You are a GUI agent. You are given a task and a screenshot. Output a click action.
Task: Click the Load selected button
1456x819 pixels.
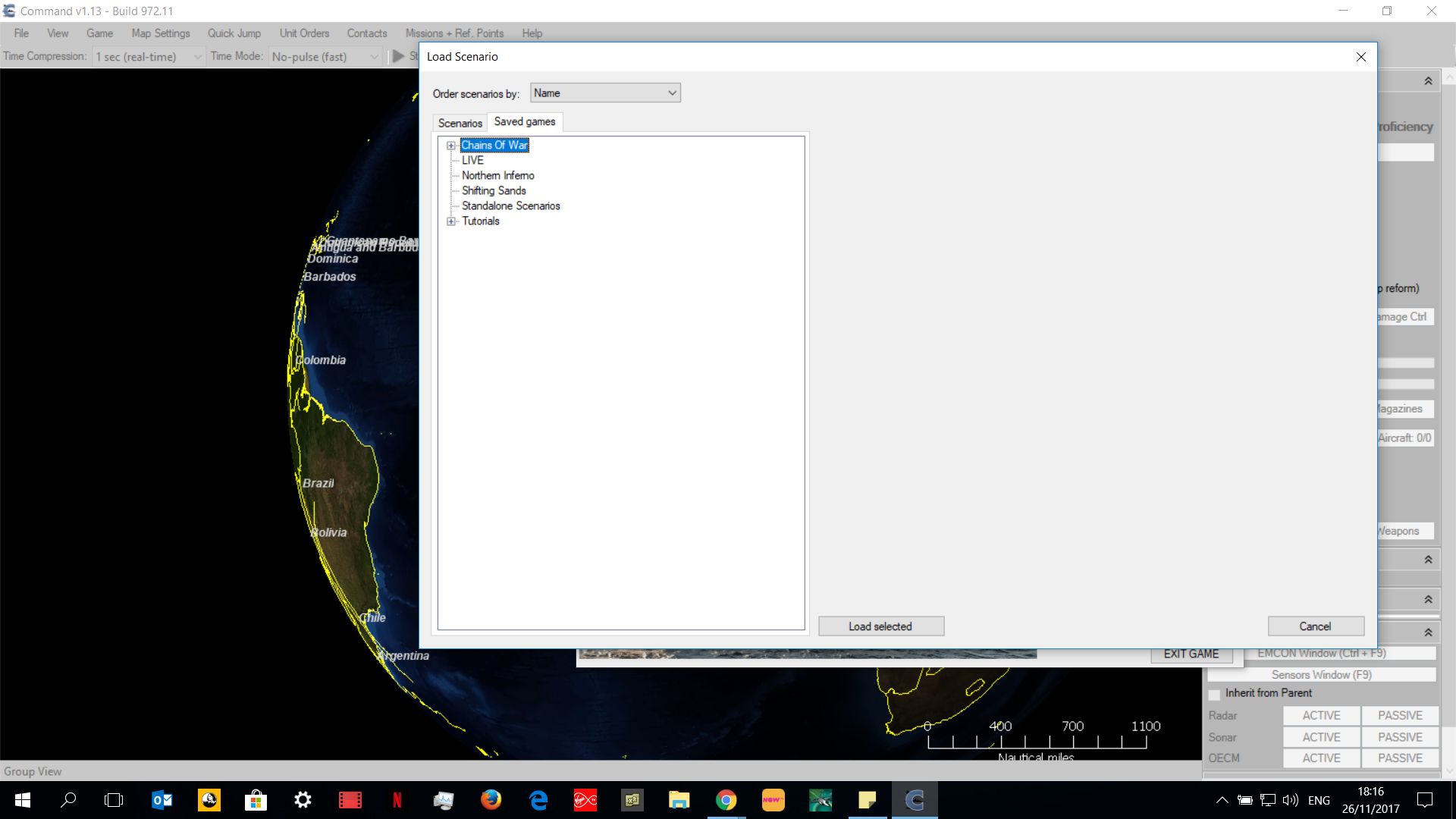tap(880, 626)
